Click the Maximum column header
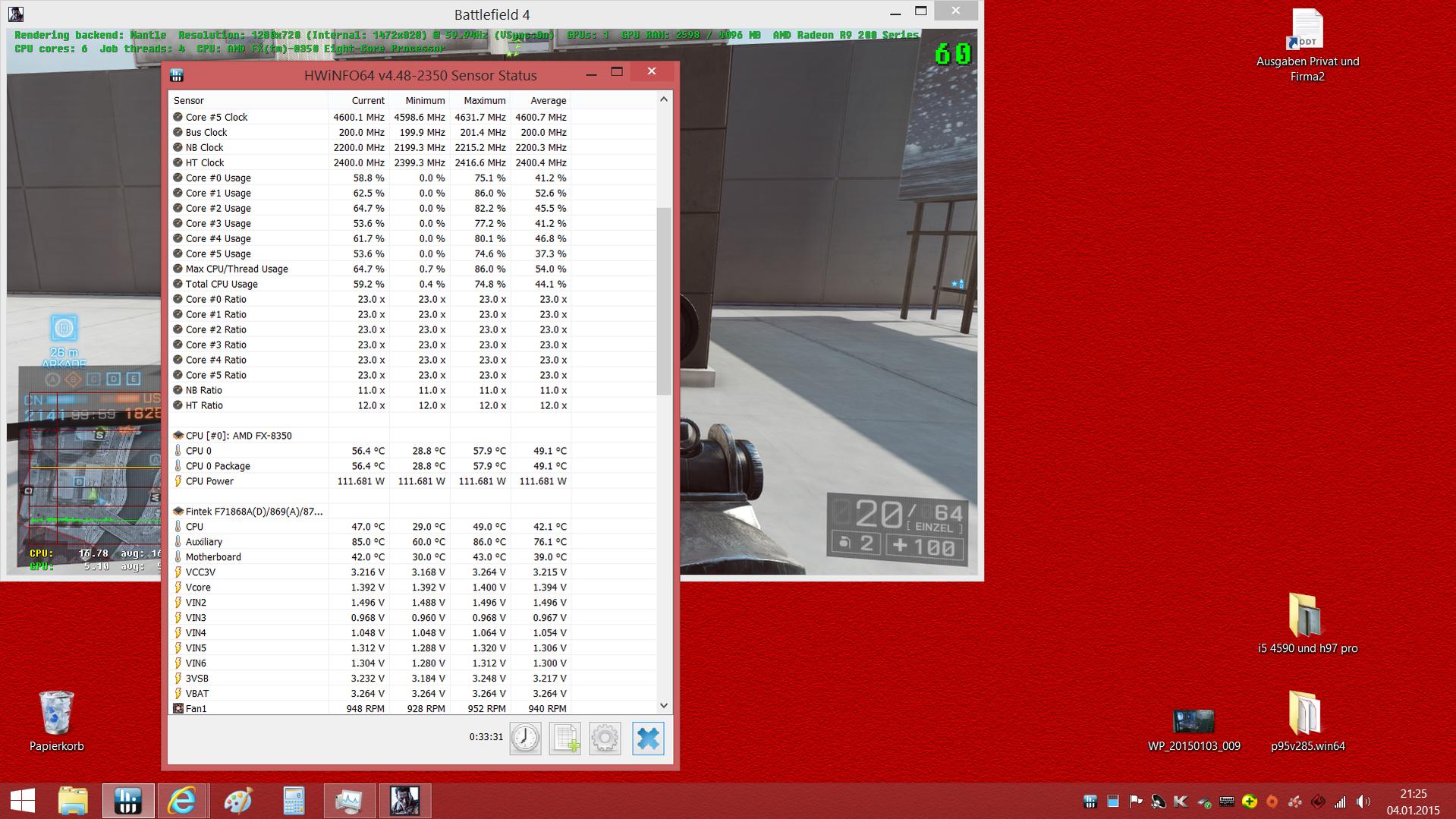This screenshot has height=819, width=1456. pyautogui.click(x=480, y=100)
